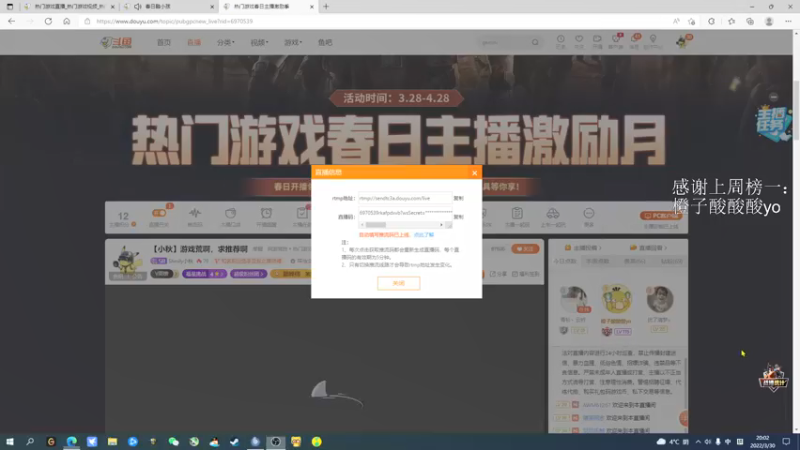Click the search magnifier icon
Image resolution: width=800 pixels, height=450 pixels.
[x=535, y=42]
